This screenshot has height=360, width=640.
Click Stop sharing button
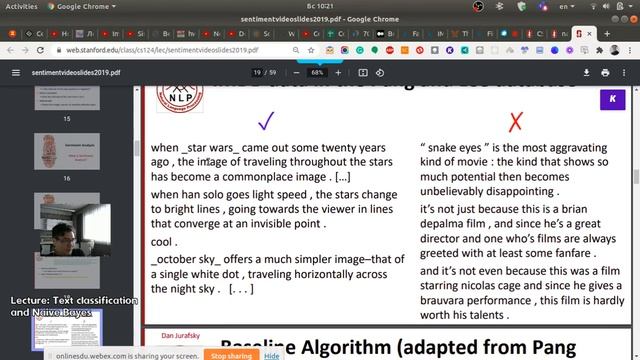[x=231, y=356]
